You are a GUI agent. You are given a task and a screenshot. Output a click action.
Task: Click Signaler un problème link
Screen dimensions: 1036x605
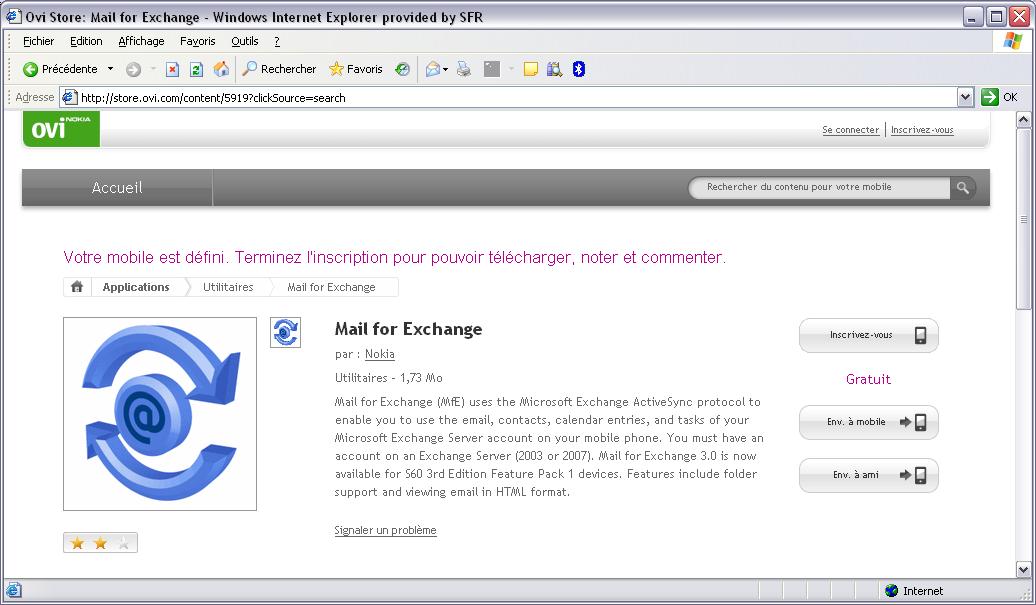[385, 530]
